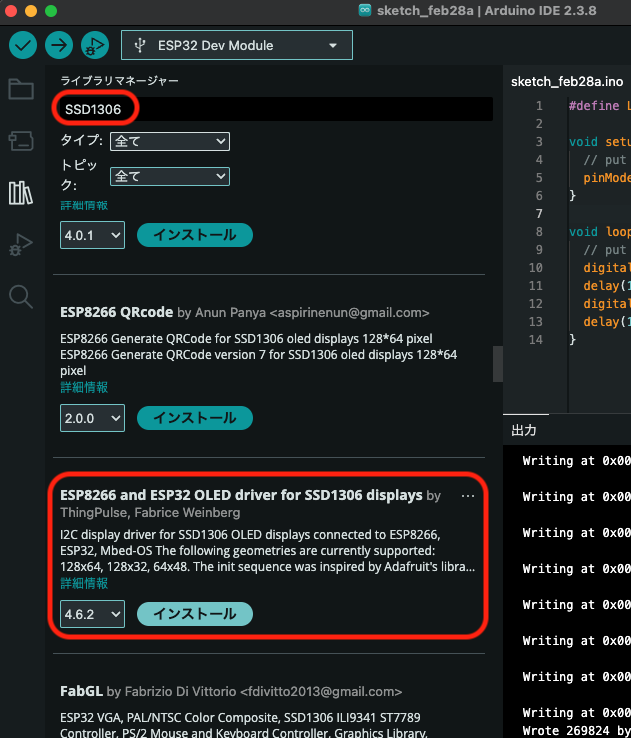
Task: Expand the タイプ filter dropdown
Action: coord(169,141)
